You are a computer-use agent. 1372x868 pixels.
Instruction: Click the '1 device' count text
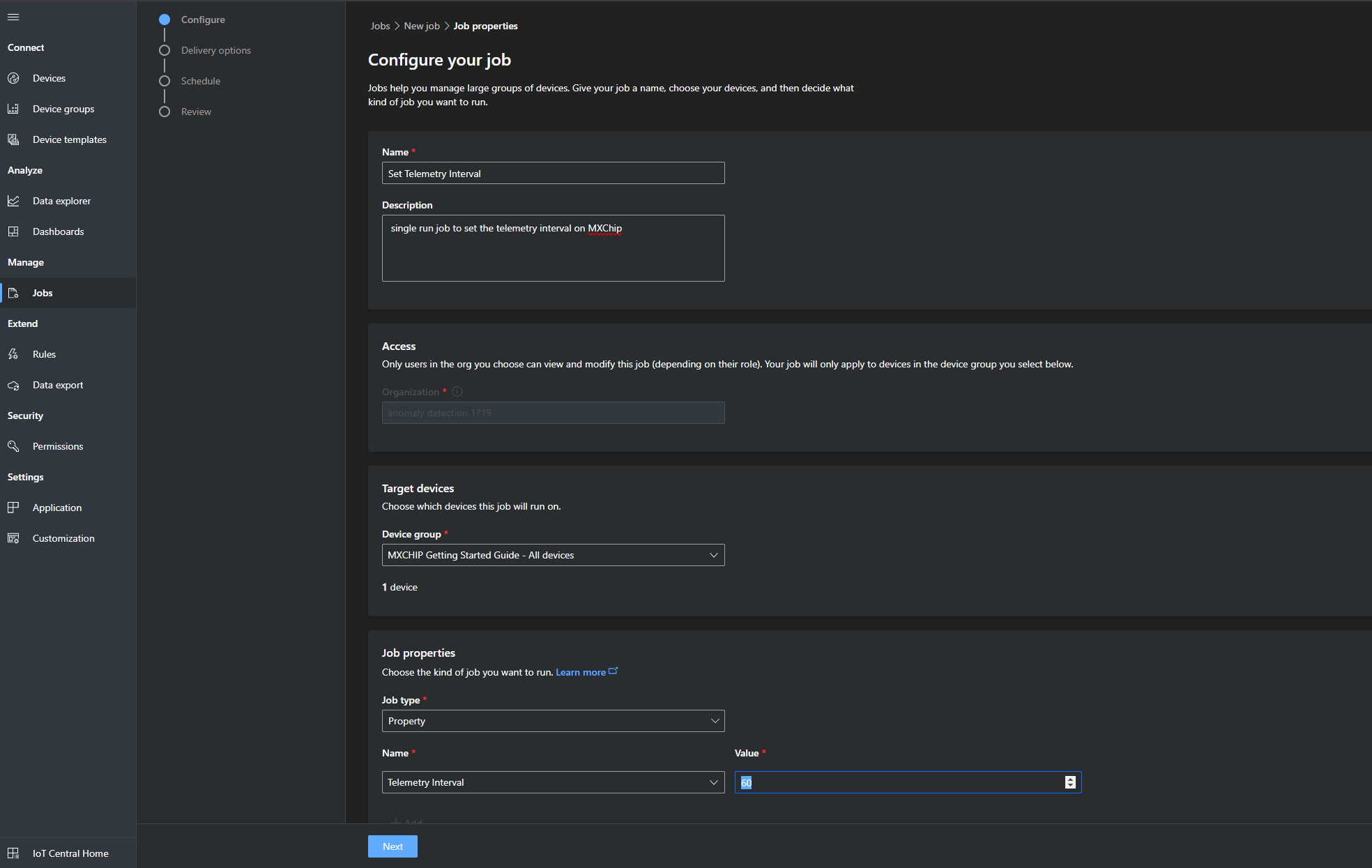point(399,587)
